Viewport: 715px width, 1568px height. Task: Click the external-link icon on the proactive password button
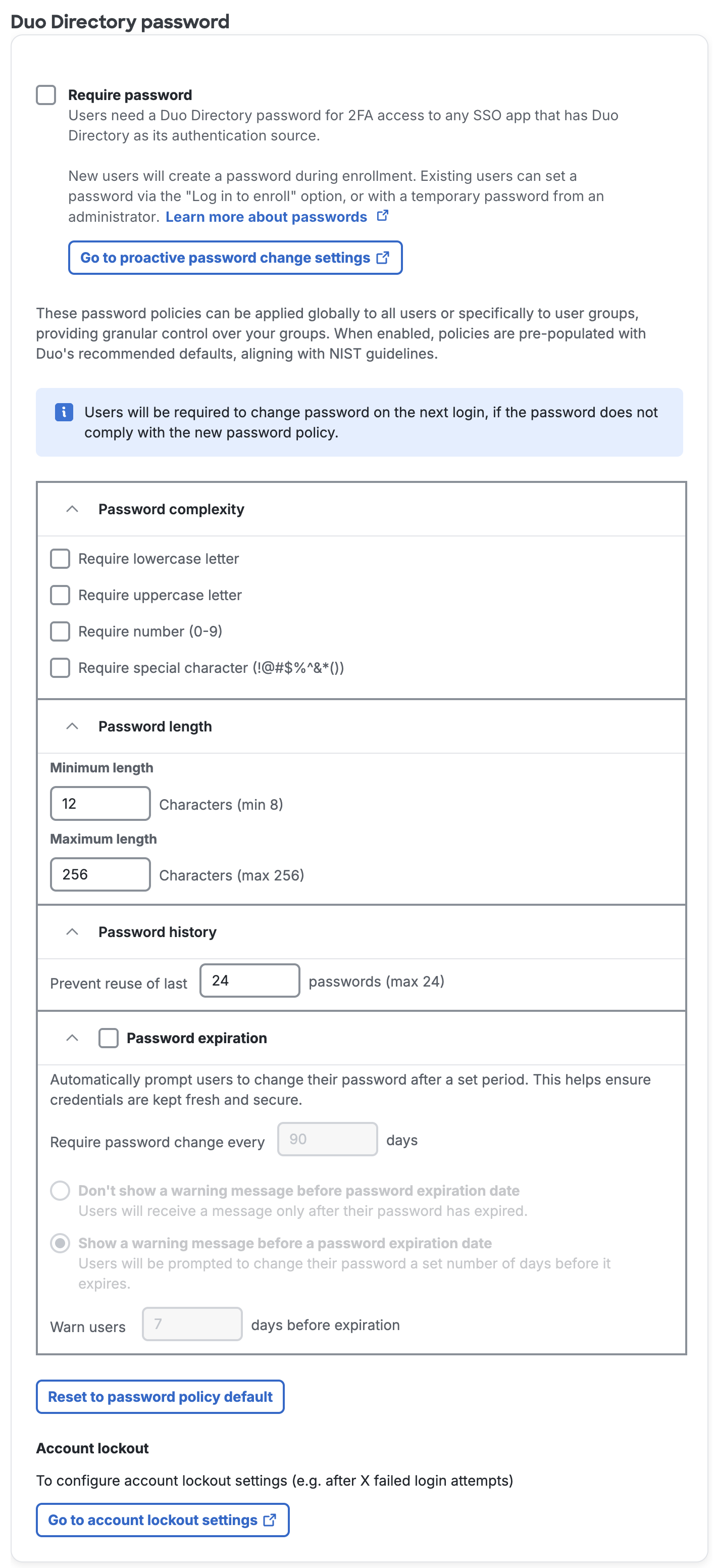(383, 258)
